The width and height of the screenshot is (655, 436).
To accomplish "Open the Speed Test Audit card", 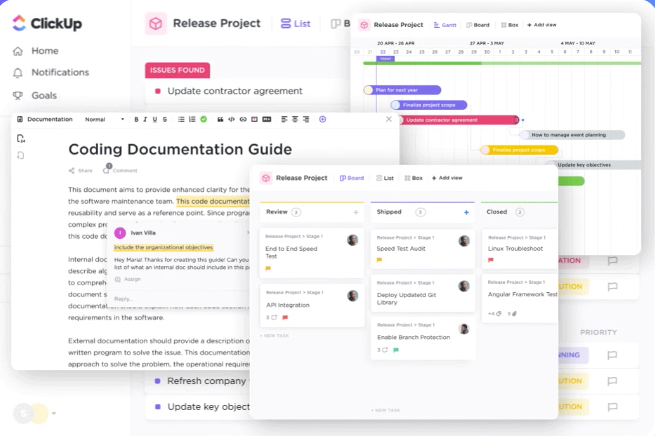I will click(x=423, y=249).
